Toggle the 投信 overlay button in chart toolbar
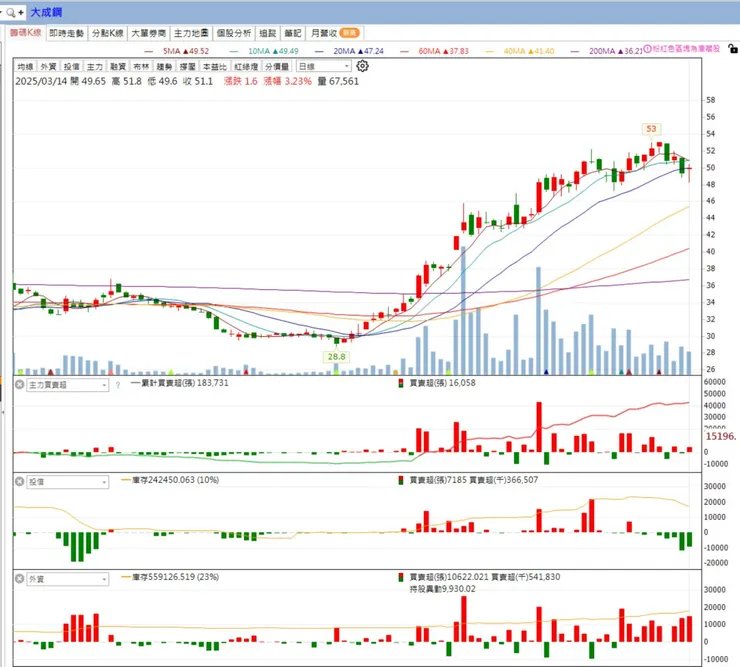This screenshot has width=740, height=667. pyautogui.click(x=71, y=67)
